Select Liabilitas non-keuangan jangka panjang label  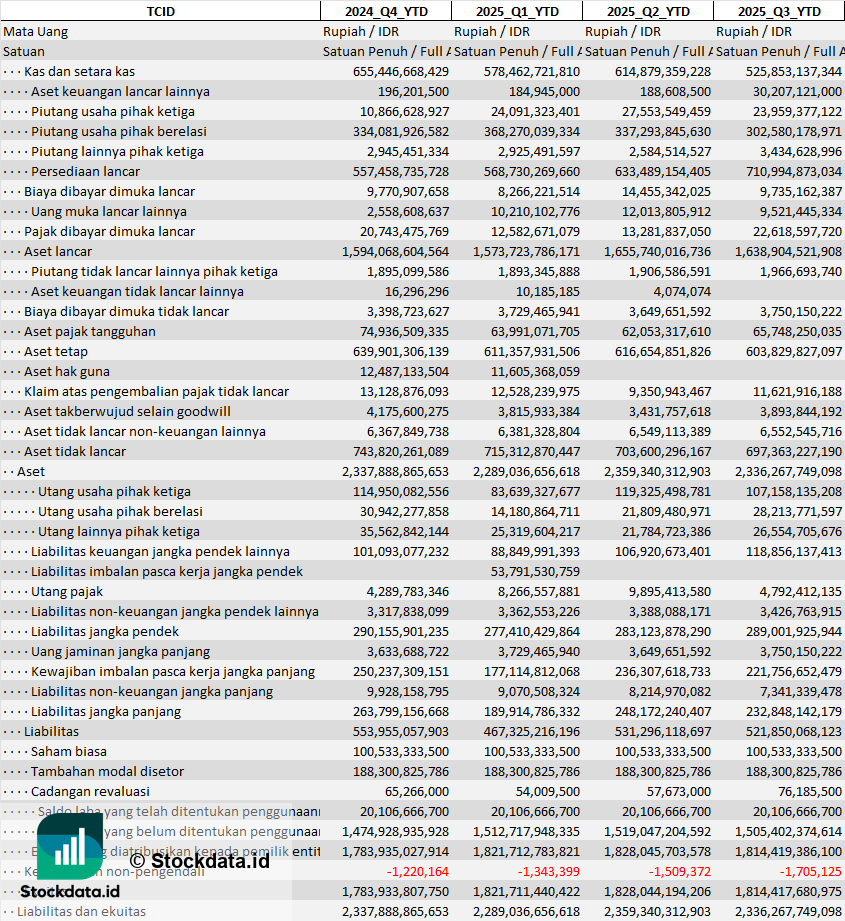click(x=152, y=690)
